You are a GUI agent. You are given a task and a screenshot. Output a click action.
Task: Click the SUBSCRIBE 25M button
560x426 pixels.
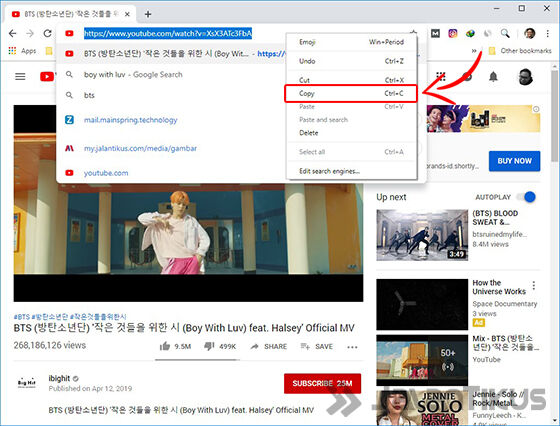click(x=322, y=384)
